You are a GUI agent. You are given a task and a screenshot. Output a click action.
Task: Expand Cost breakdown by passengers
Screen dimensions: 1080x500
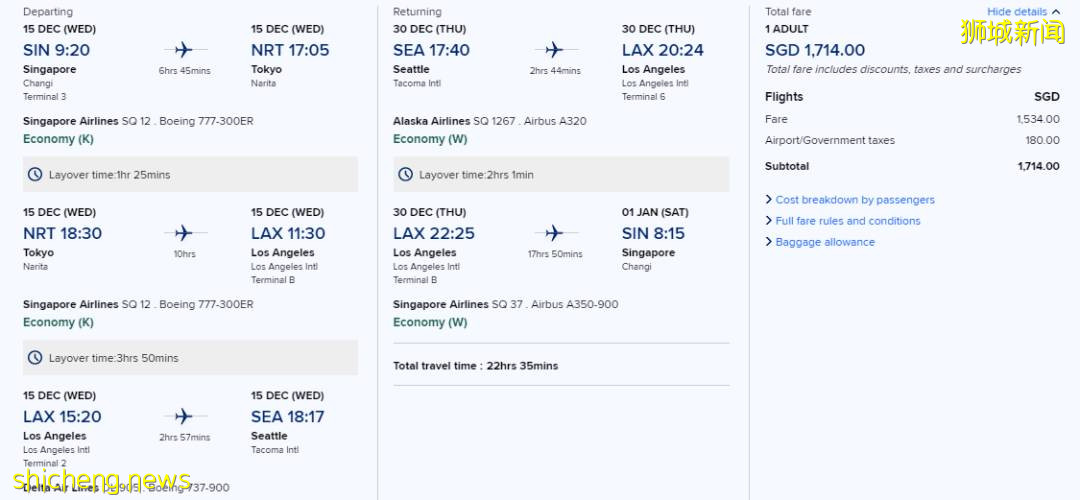click(x=854, y=200)
